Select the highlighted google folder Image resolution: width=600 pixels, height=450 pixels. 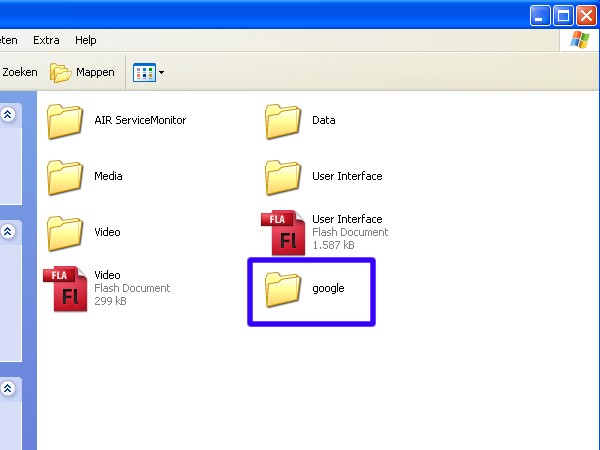284,289
